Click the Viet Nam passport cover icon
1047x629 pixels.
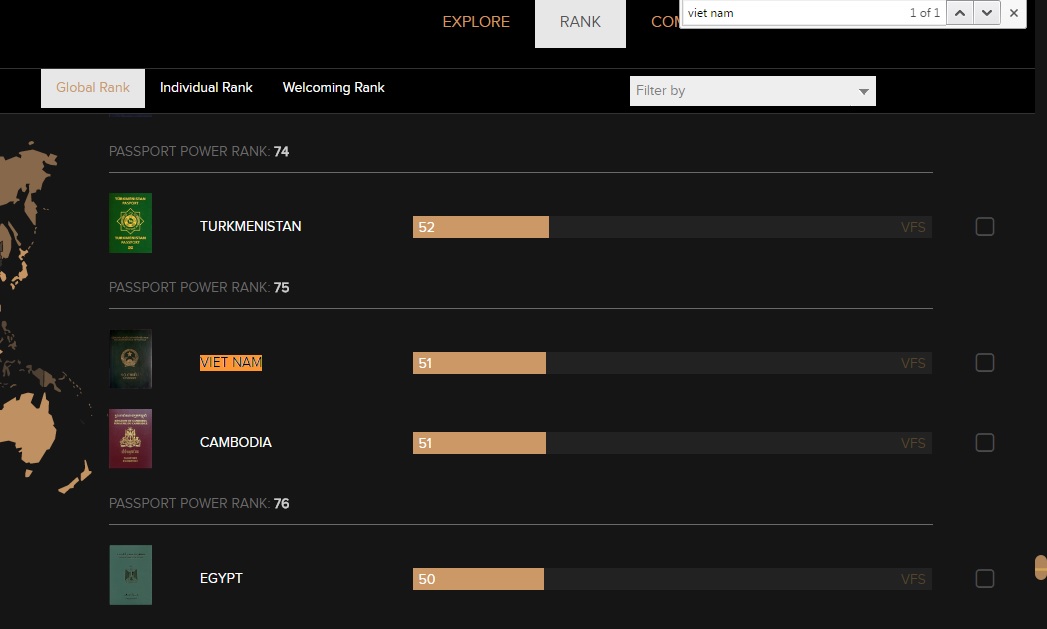130,359
